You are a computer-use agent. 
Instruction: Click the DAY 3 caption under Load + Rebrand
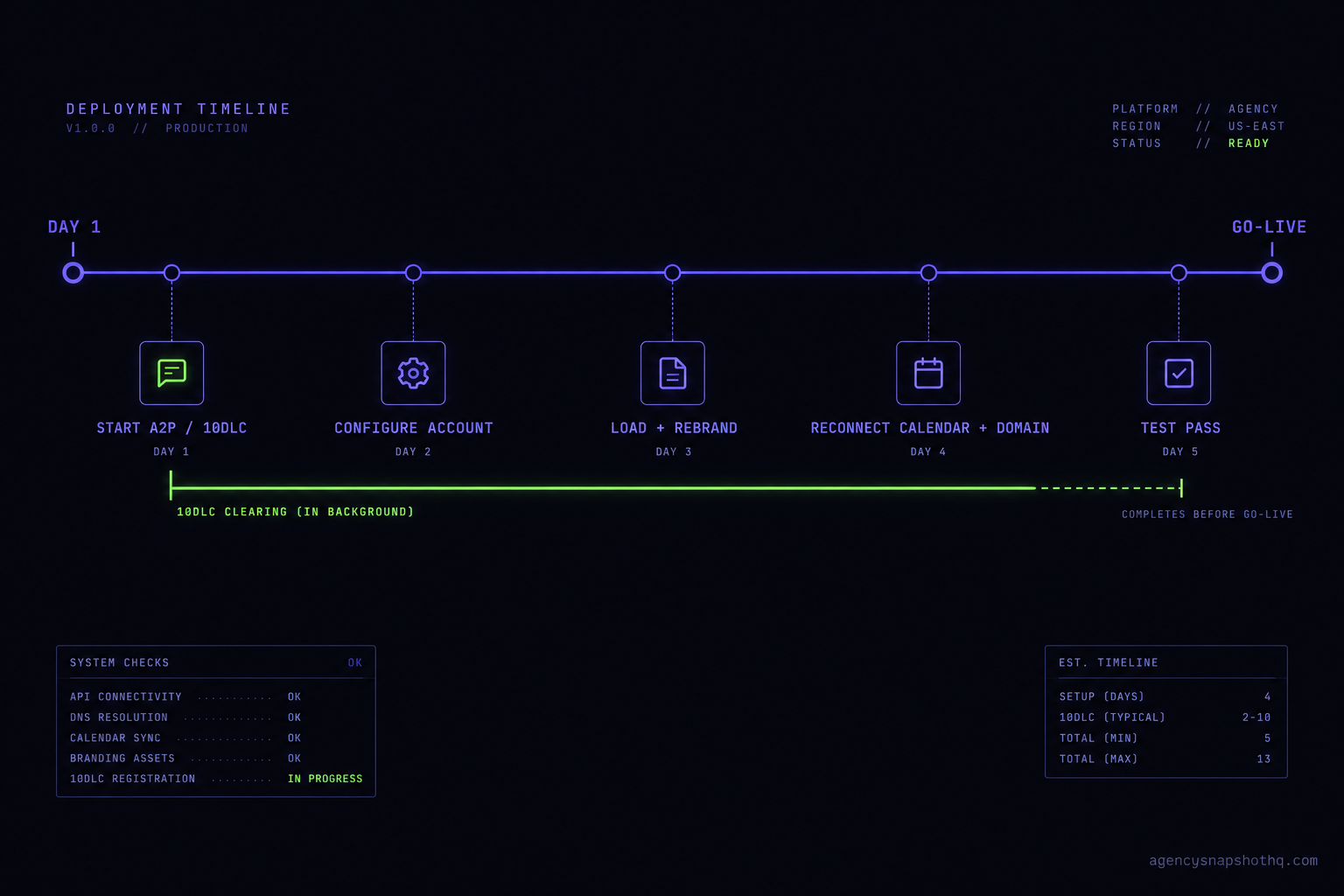(674, 451)
